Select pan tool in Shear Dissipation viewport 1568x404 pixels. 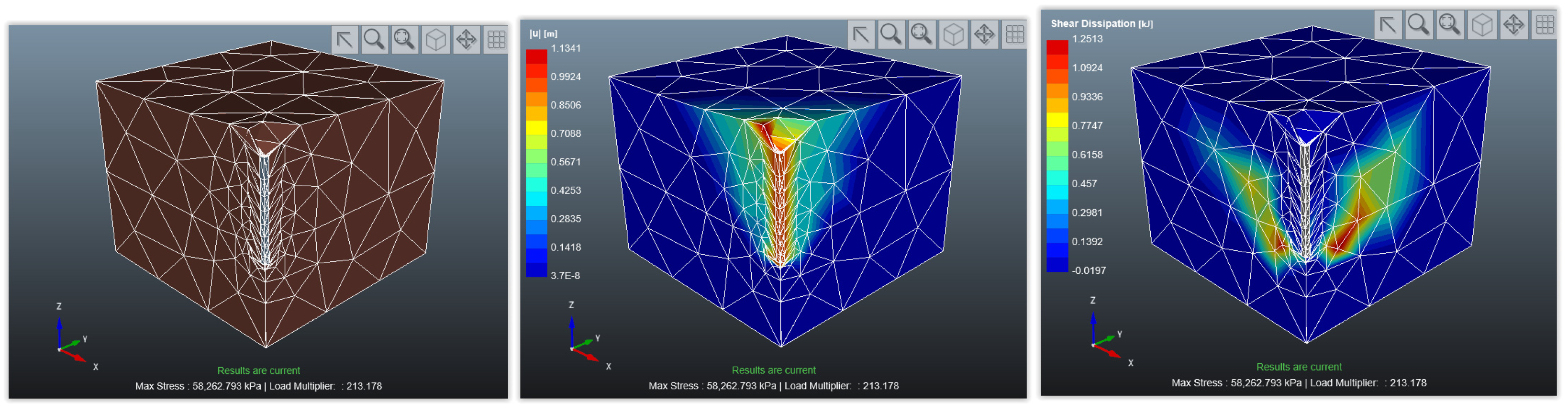(1513, 25)
